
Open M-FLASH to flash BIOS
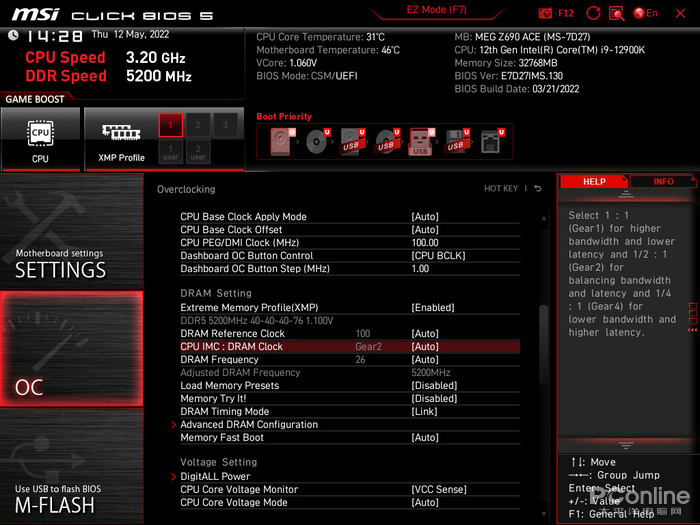[71, 466]
